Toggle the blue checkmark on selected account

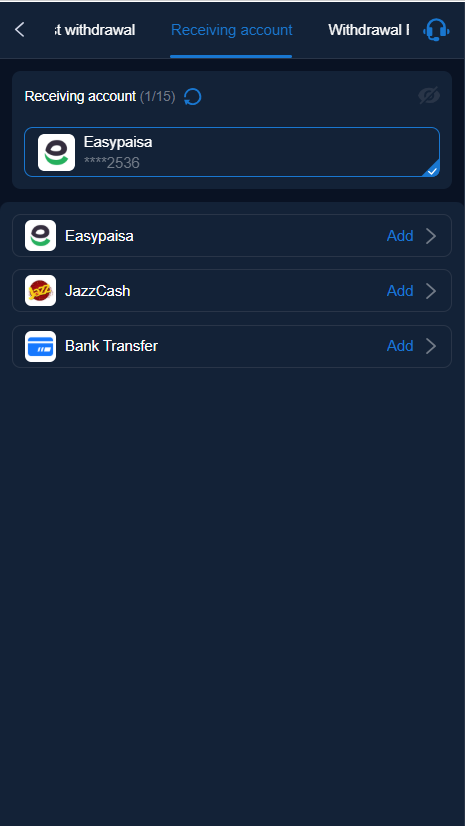(432, 170)
